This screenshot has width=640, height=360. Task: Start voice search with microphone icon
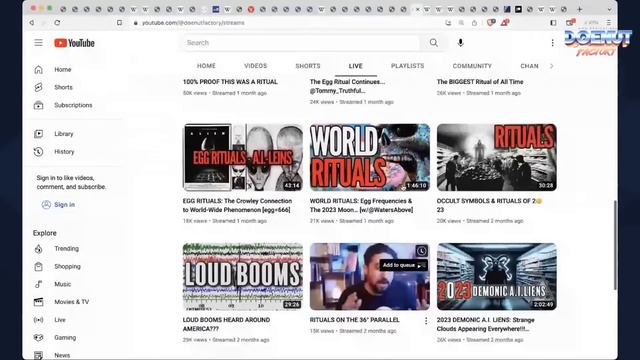tap(460, 43)
